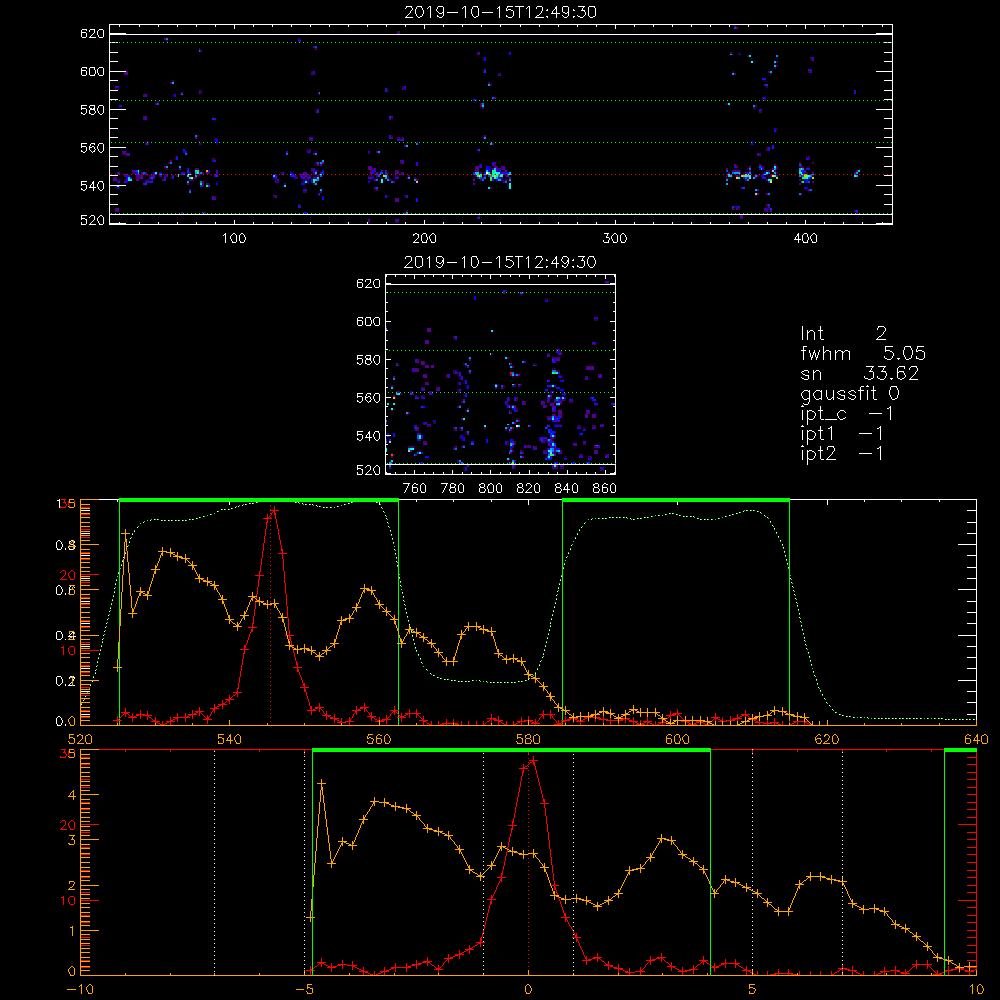Select the 'ipt2 -1' readout text

(x=841, y=453)
